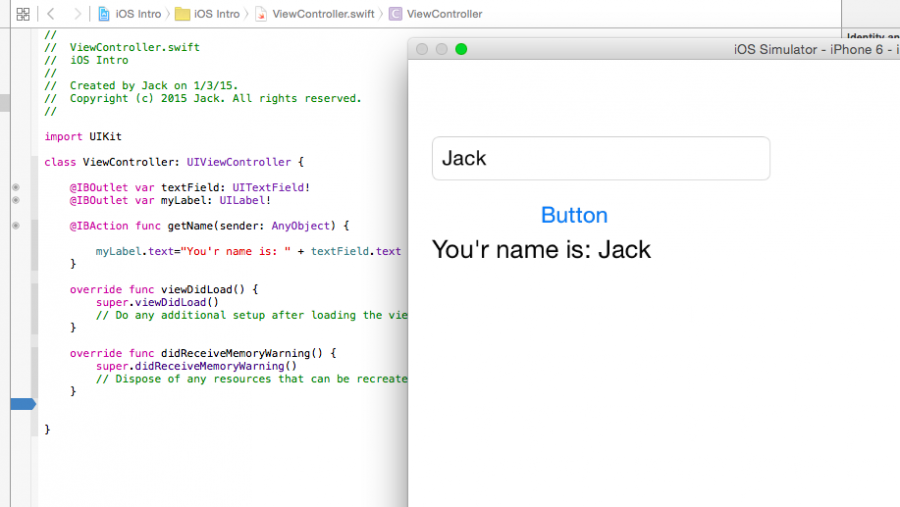Click the textField outlet connection circle
The width and height of the screenshot is (900, 507).
(x=15, y=187)
